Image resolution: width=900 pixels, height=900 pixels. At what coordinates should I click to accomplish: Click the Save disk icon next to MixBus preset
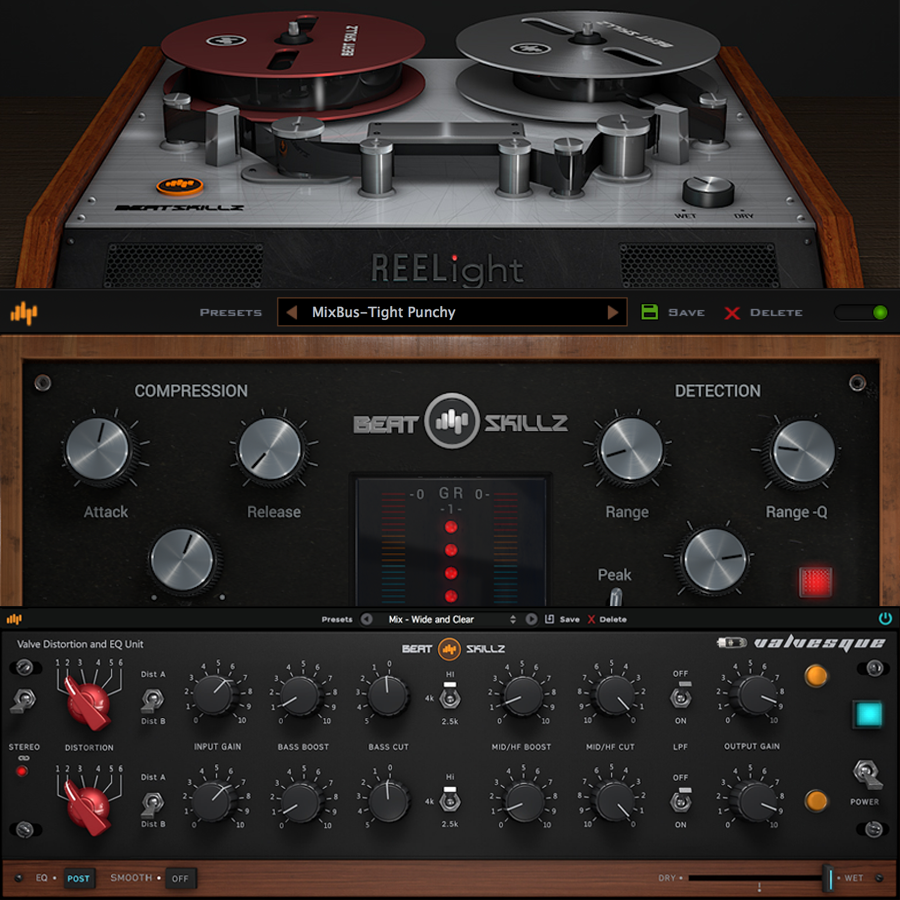[651, 312]
